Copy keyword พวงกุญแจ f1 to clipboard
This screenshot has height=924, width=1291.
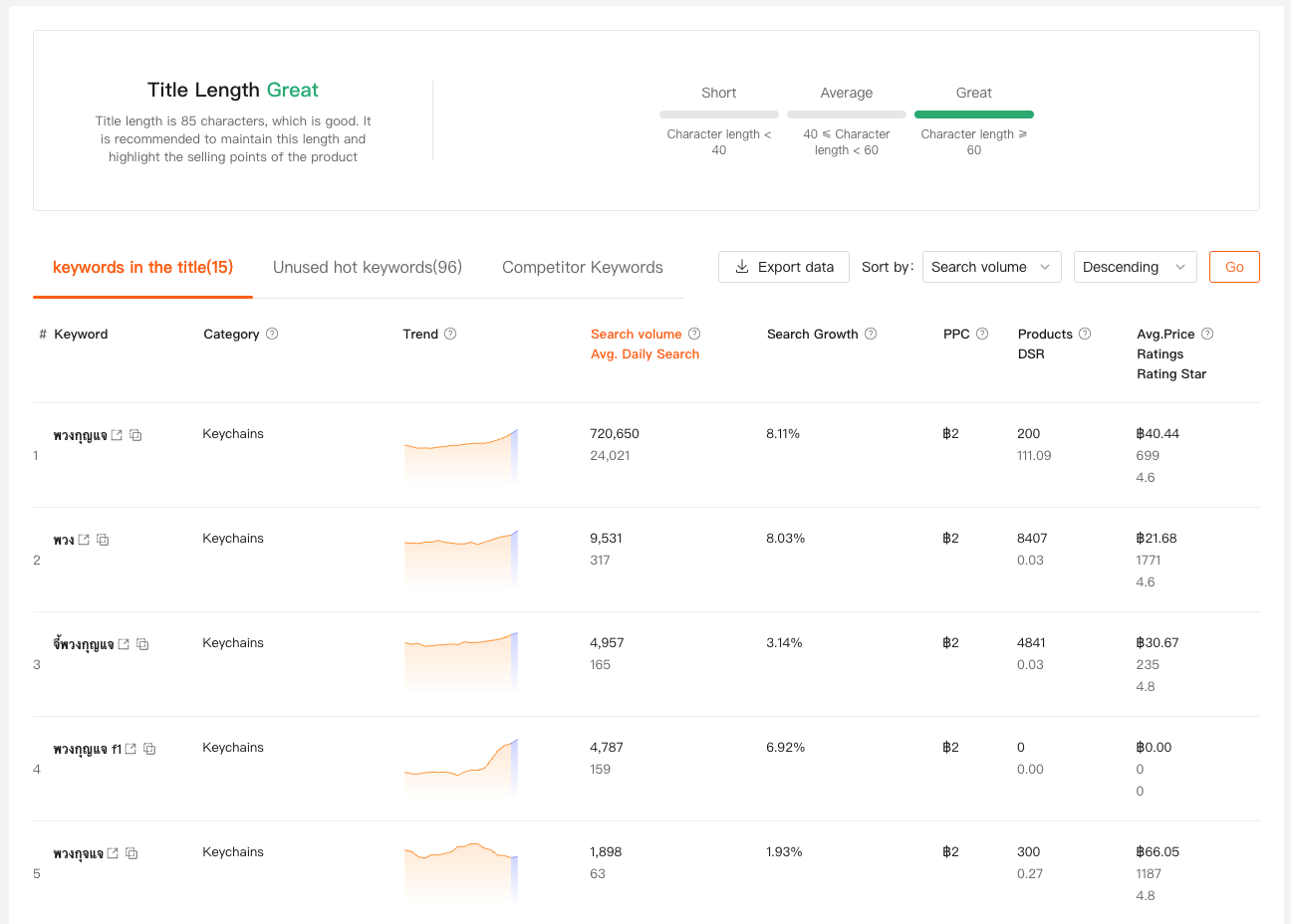coord(149,749)
